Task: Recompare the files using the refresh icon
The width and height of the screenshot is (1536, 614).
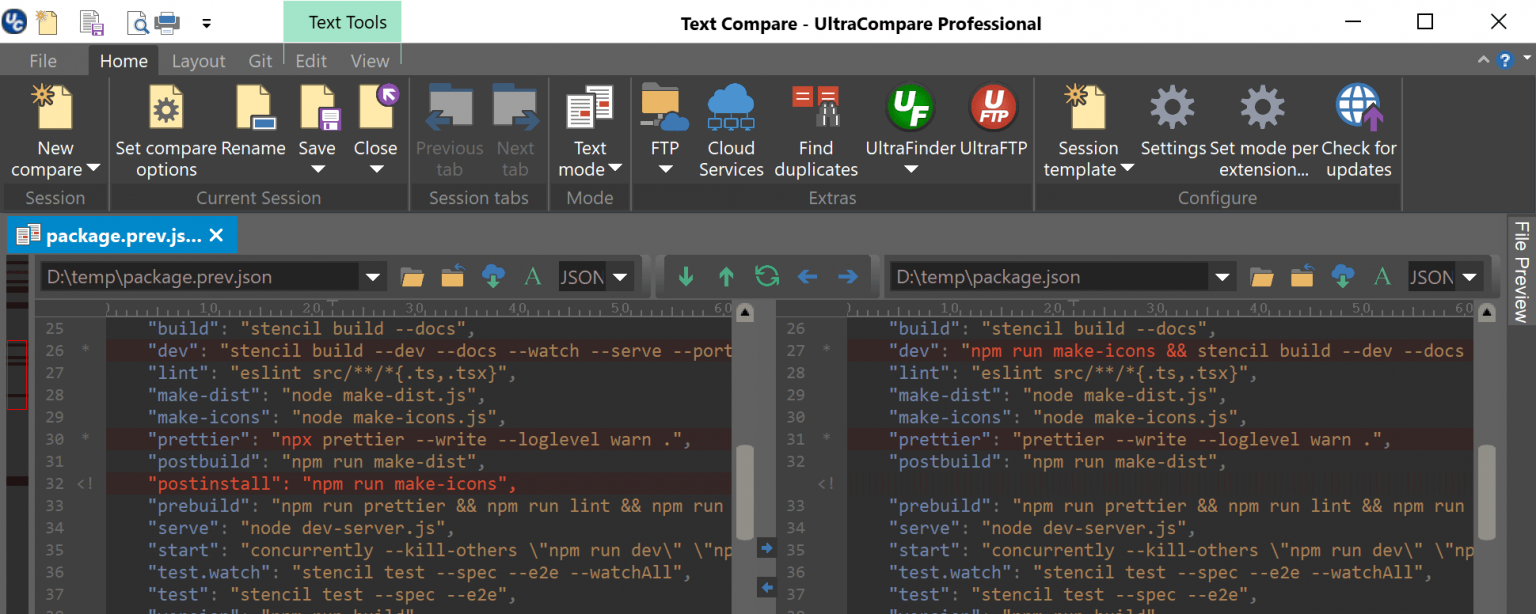Action: [x=767, y=276]
